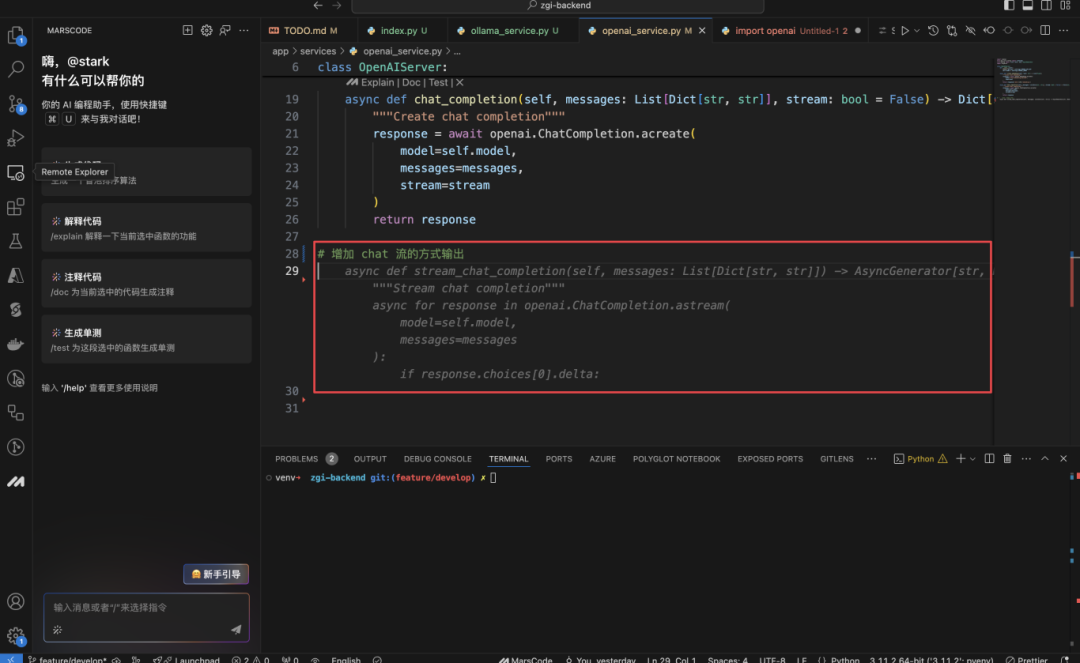Open the terminal launch profile dropdown
This screenshot has width=1080, height=663.
[x=973, y=459]
